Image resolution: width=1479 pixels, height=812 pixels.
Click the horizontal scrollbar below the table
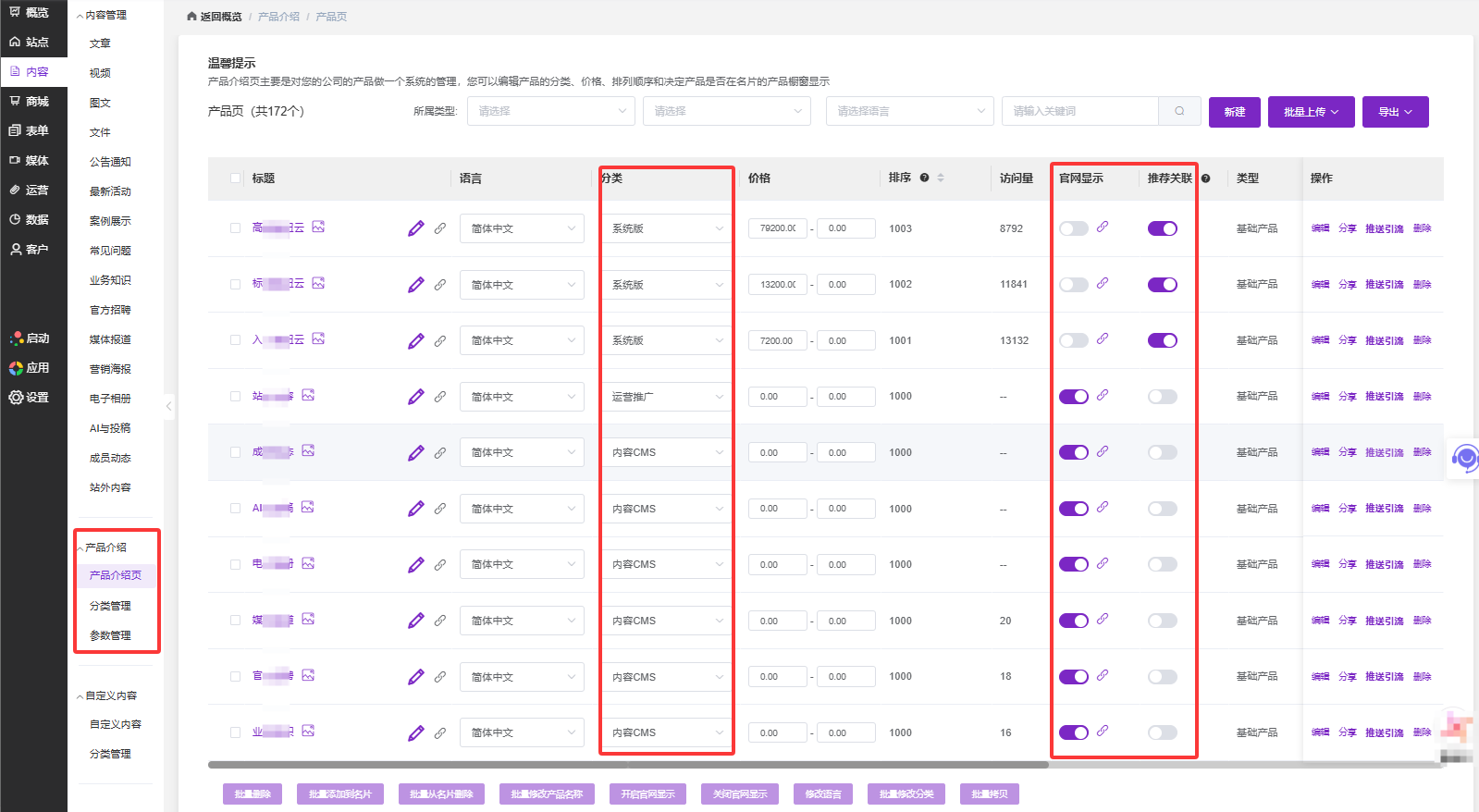pyautogui.click(x=629, y=765)
